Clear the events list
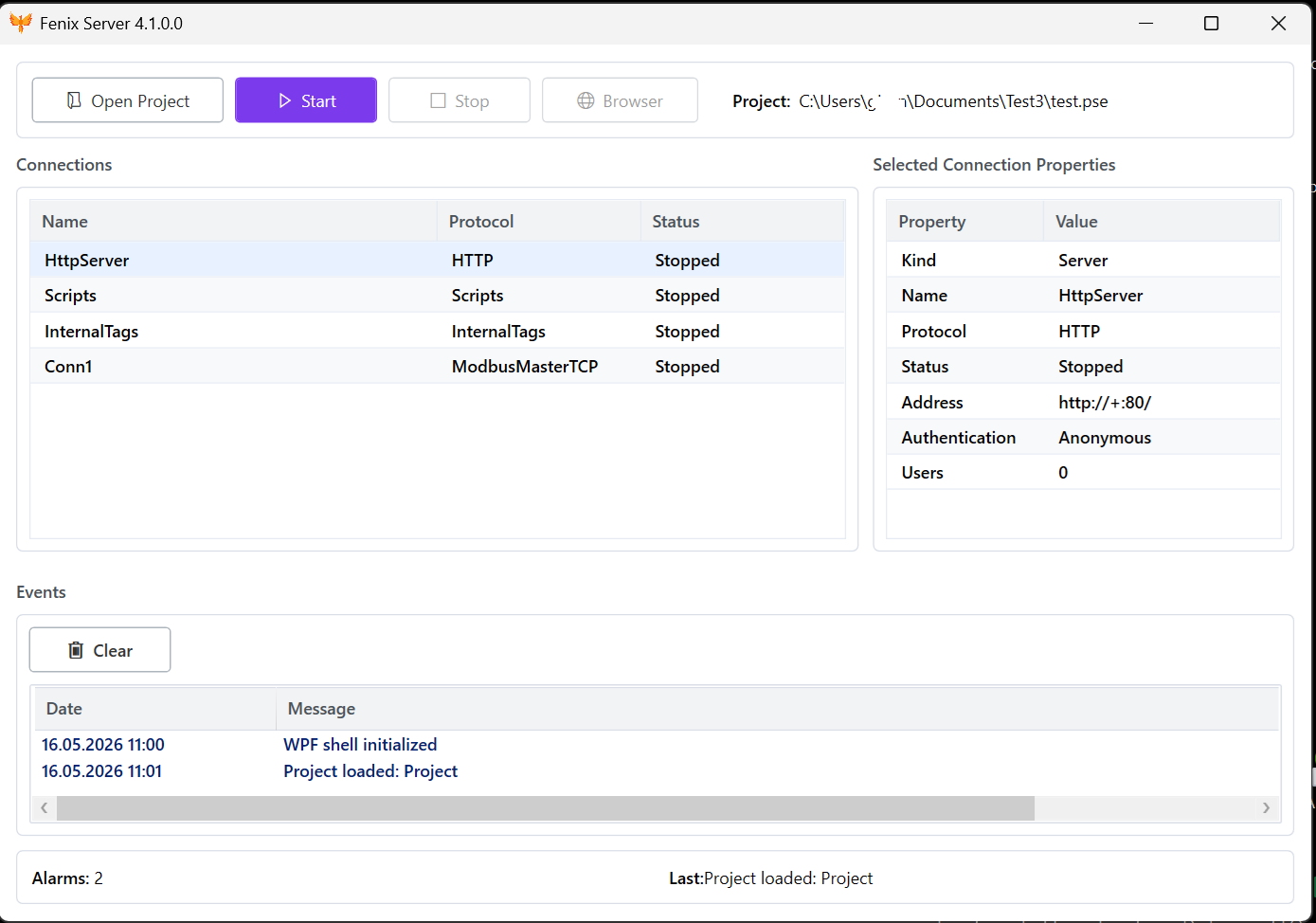The image size is (1316, 923). pos(100,650)
